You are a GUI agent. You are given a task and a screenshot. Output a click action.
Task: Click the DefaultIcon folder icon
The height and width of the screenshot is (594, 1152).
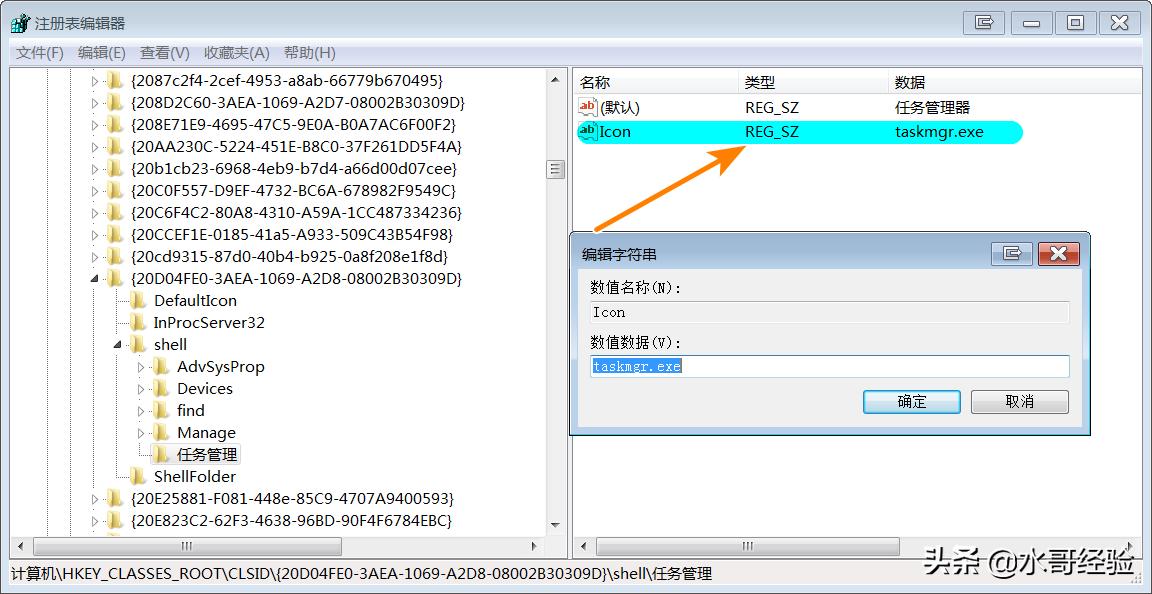137,300
